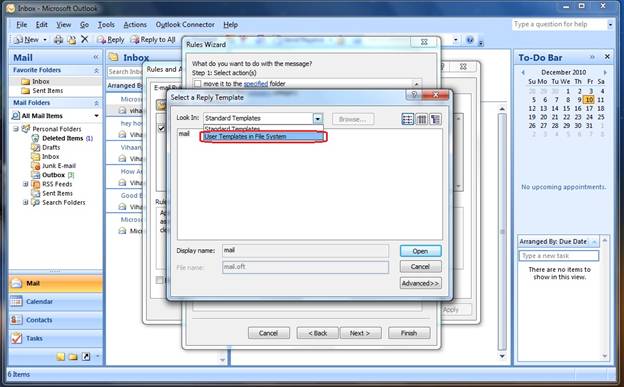This screenshot has height=387, width=624.
Task: Collapse the Personal Folders tree
Action: 16,129
